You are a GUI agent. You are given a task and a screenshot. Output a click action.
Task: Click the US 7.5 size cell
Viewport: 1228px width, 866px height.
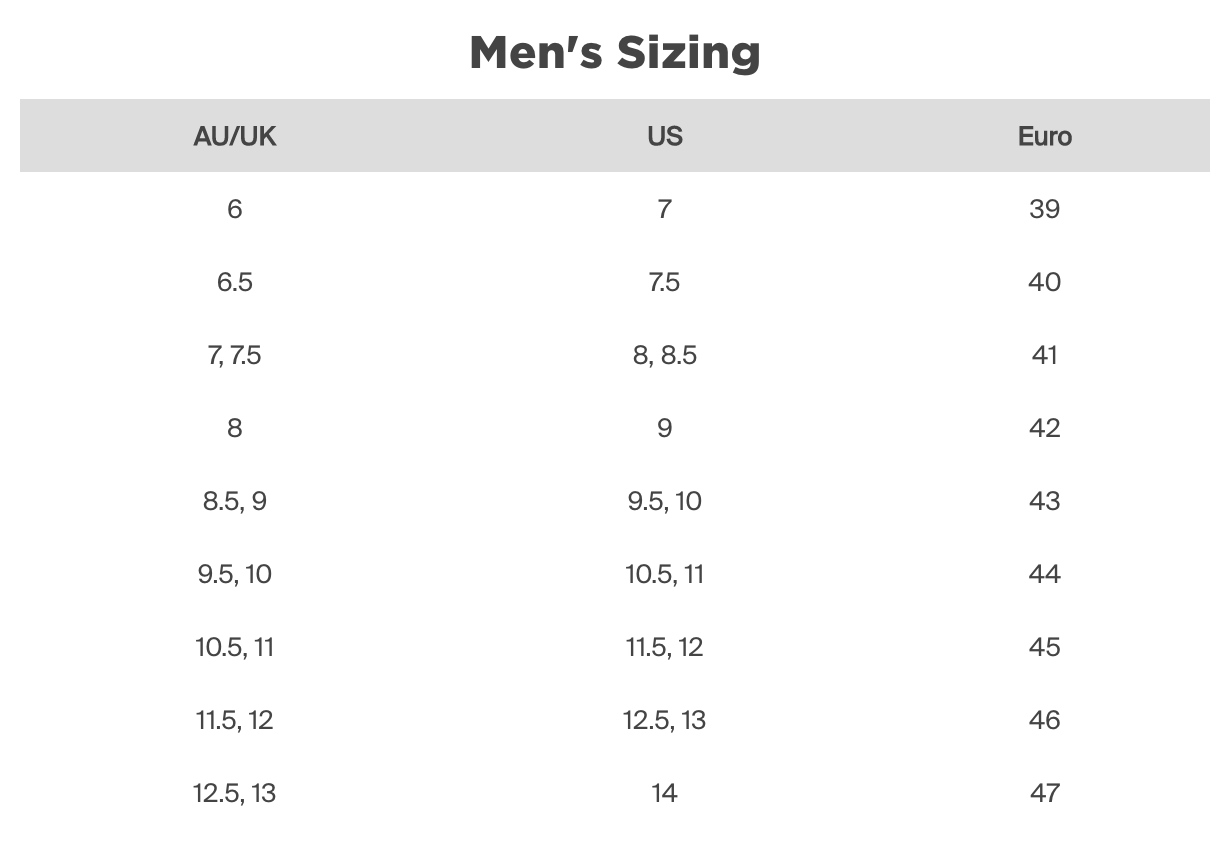[665, 282]
